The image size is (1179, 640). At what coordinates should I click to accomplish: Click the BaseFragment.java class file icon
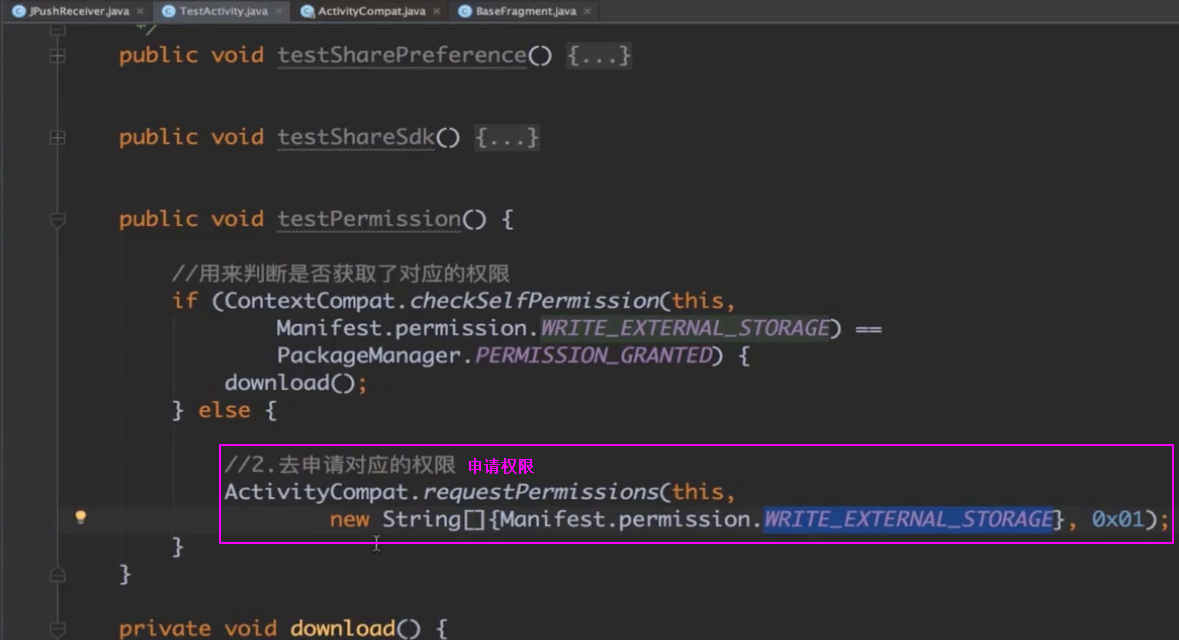point(465,11)
